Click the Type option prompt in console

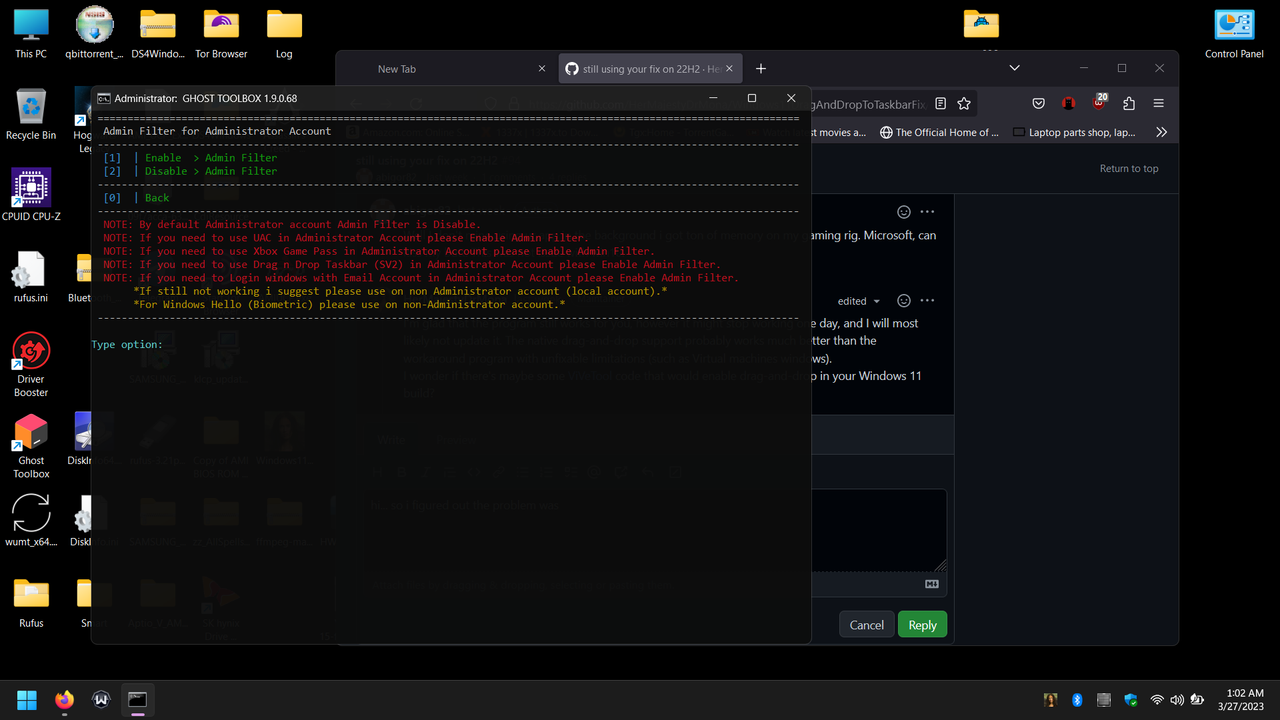point(127,344)
